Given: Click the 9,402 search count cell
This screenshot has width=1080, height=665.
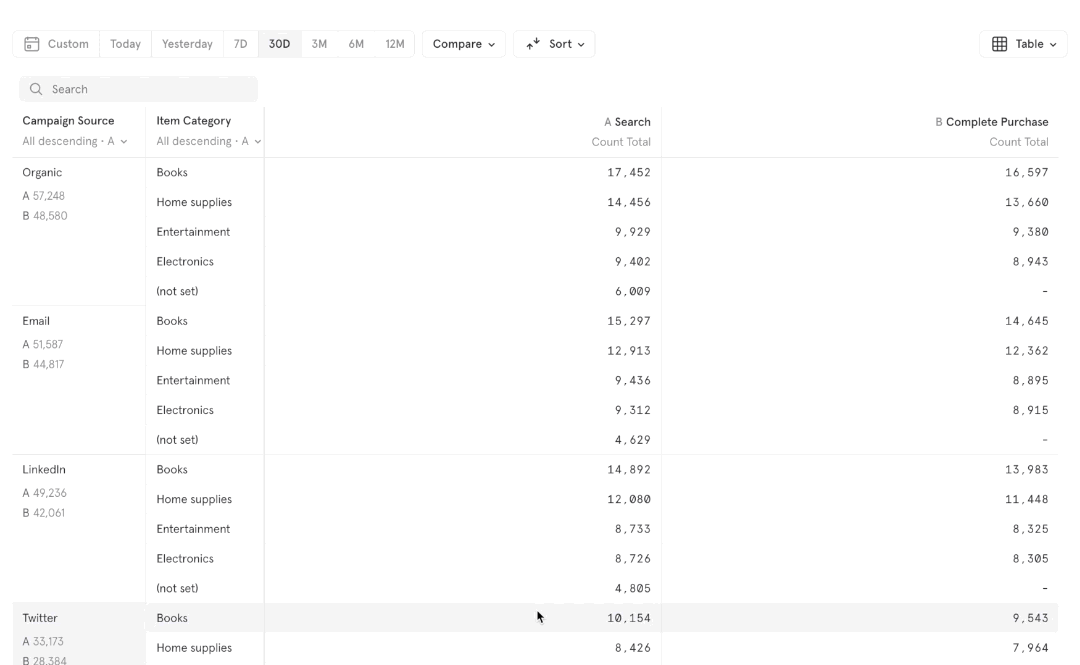Looking at the screenshot, I should click(633, 262).
